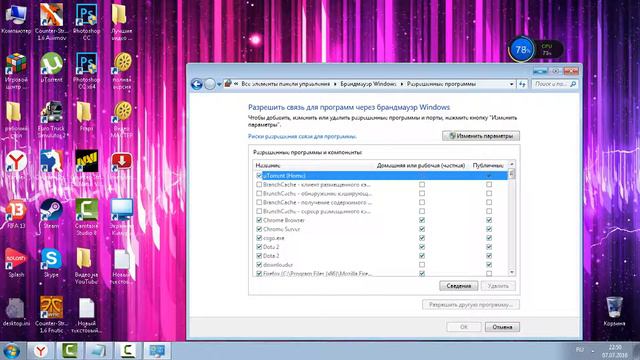
Task: Click the Отмена button
Action: click(x=502, y=327)
